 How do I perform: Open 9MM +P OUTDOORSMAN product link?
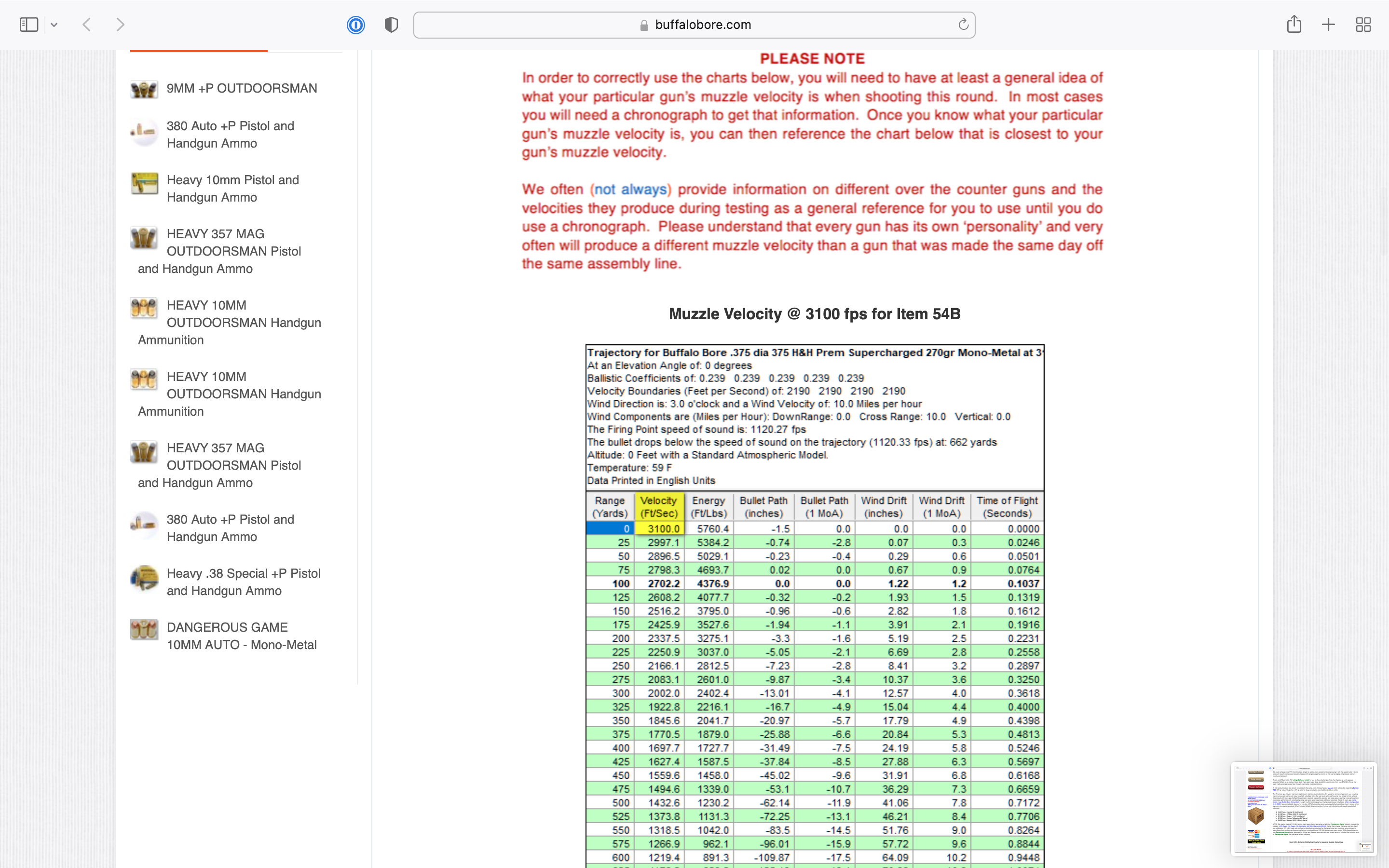click(x=242, y=88)
